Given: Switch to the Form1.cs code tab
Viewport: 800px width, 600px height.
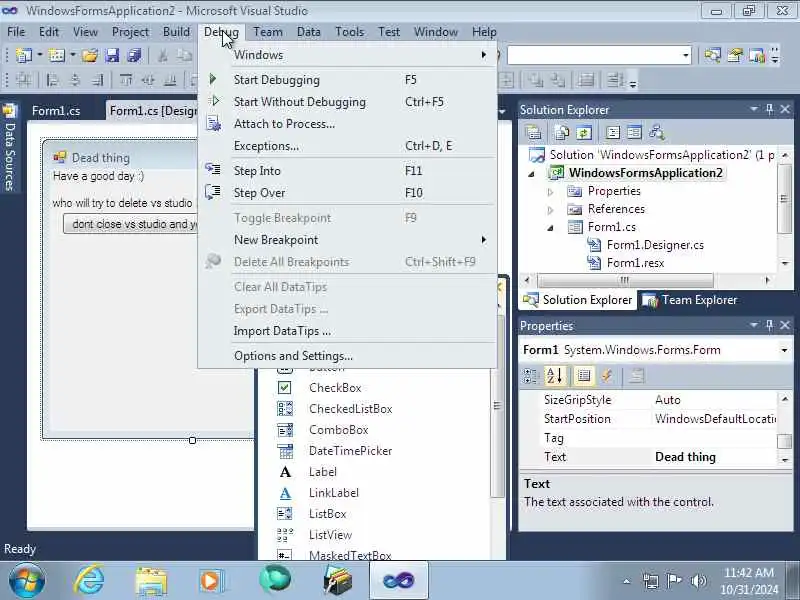Looking at the screenshot, I should pyautogui.click(x=56, y=111).
